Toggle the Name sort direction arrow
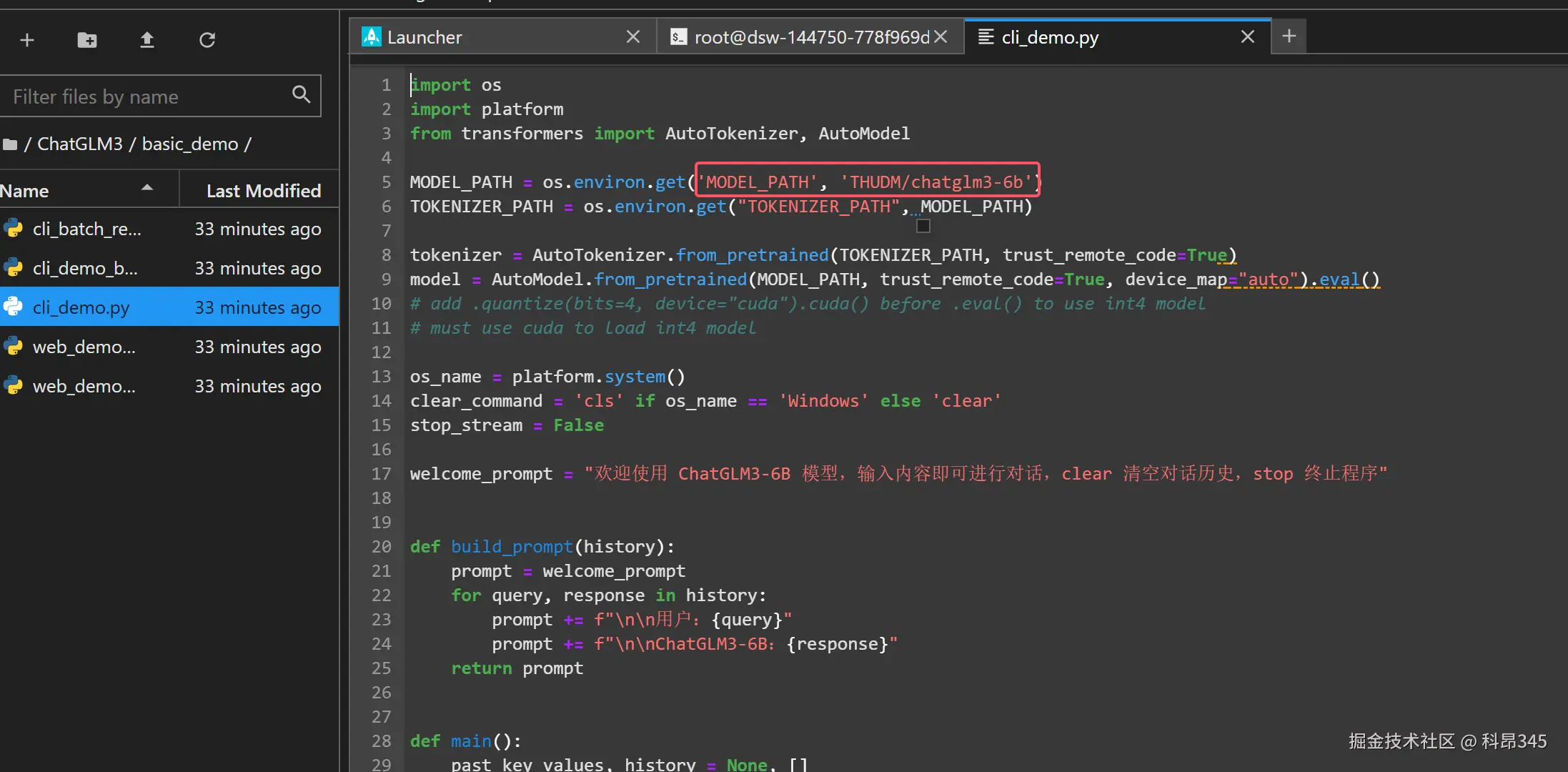This screenshot has height=772, width=1568. pos(147,188)
